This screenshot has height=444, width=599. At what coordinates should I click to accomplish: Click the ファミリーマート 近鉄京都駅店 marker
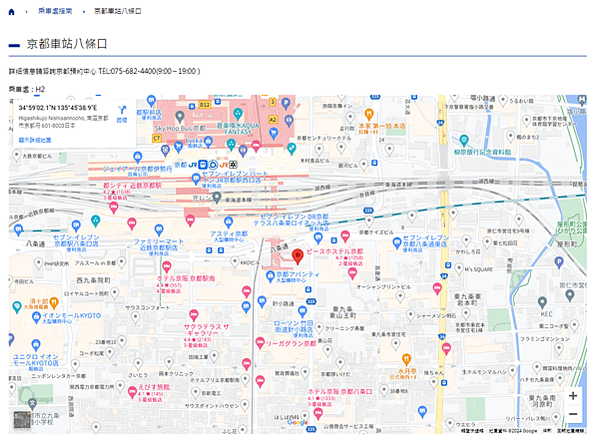click(159, 230)
